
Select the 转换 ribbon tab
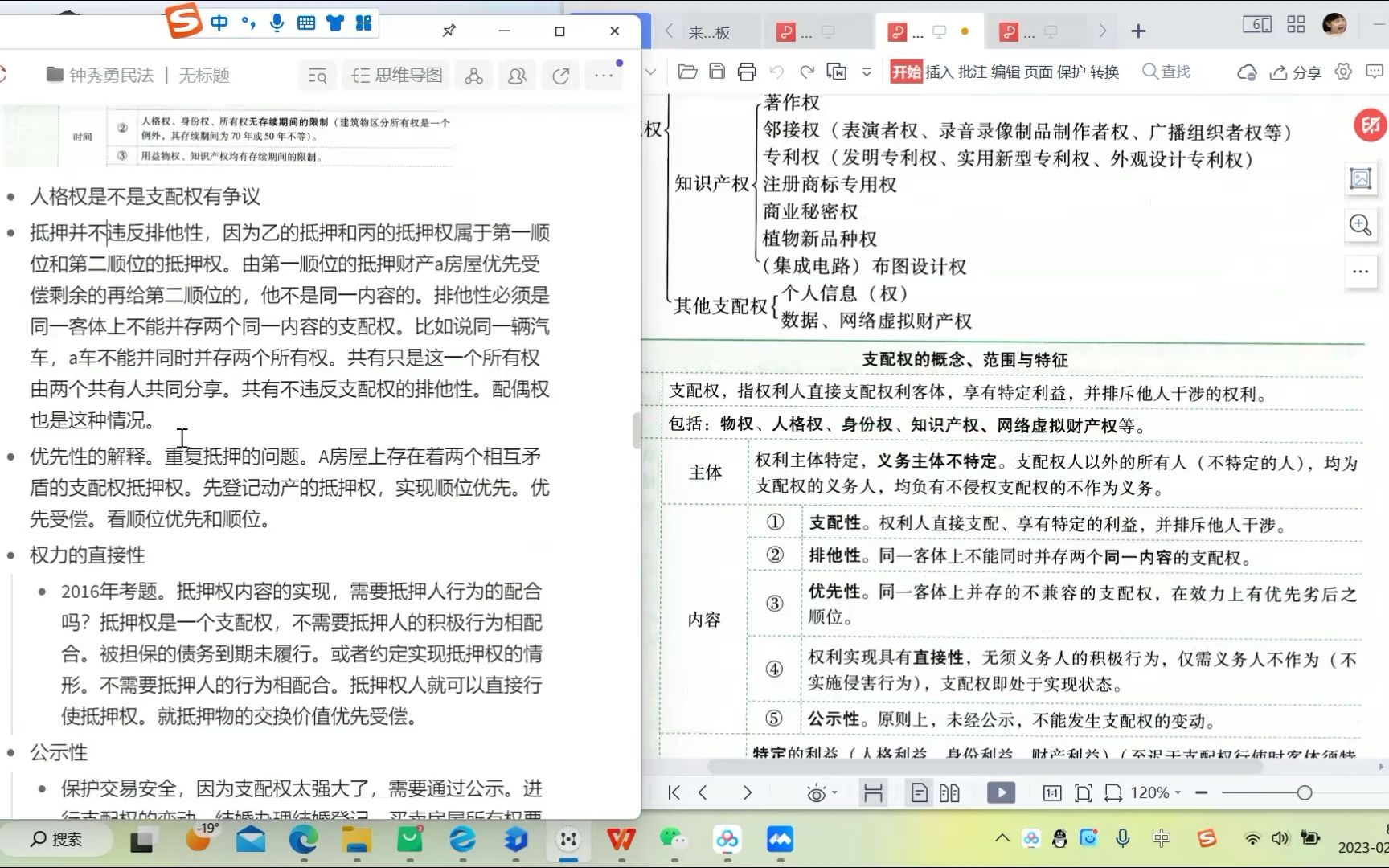point(1104,72)
